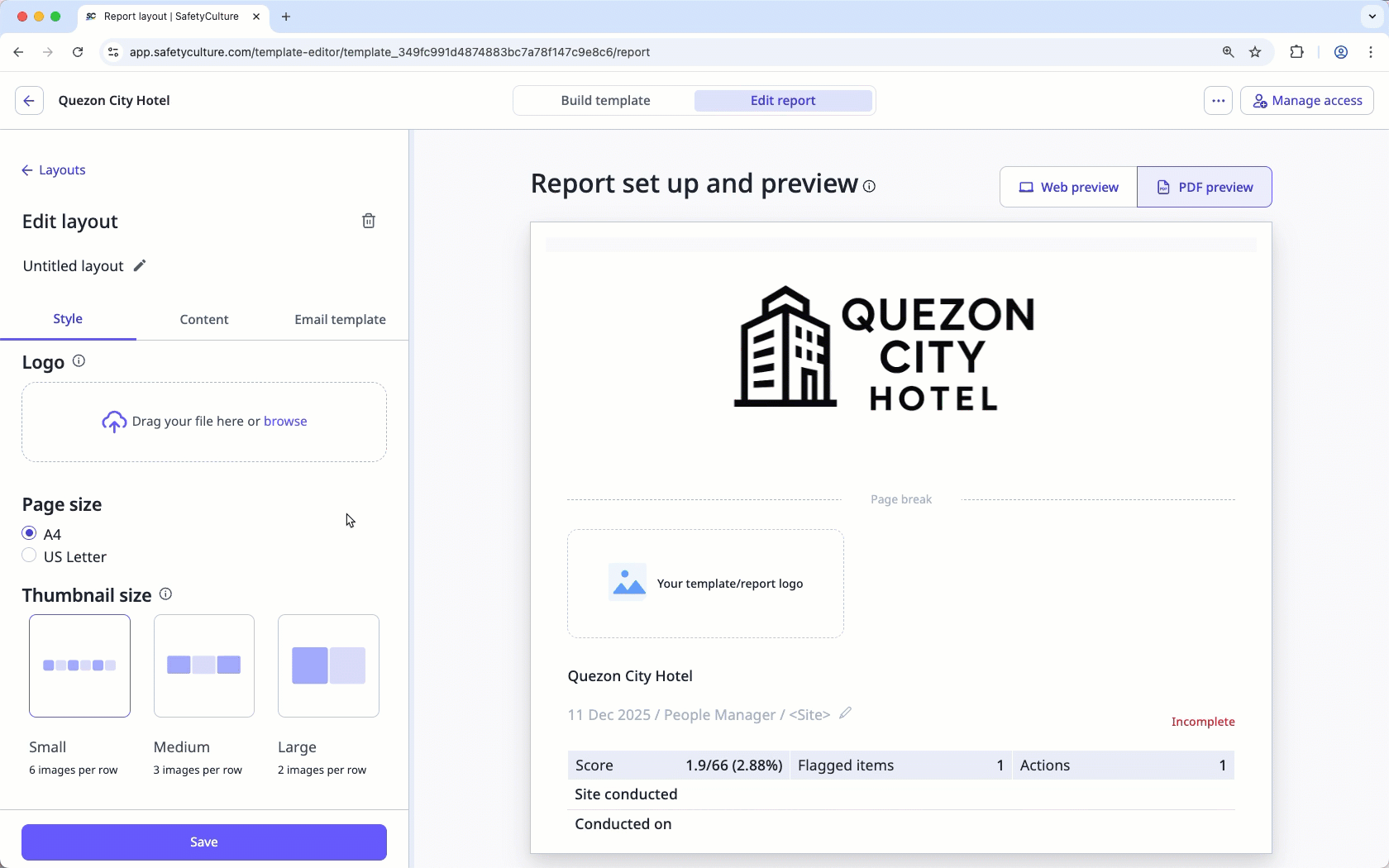Click the Conducted on row
Image resolution: width=1389 pixels, height=868 pixels.
[901, 824]
